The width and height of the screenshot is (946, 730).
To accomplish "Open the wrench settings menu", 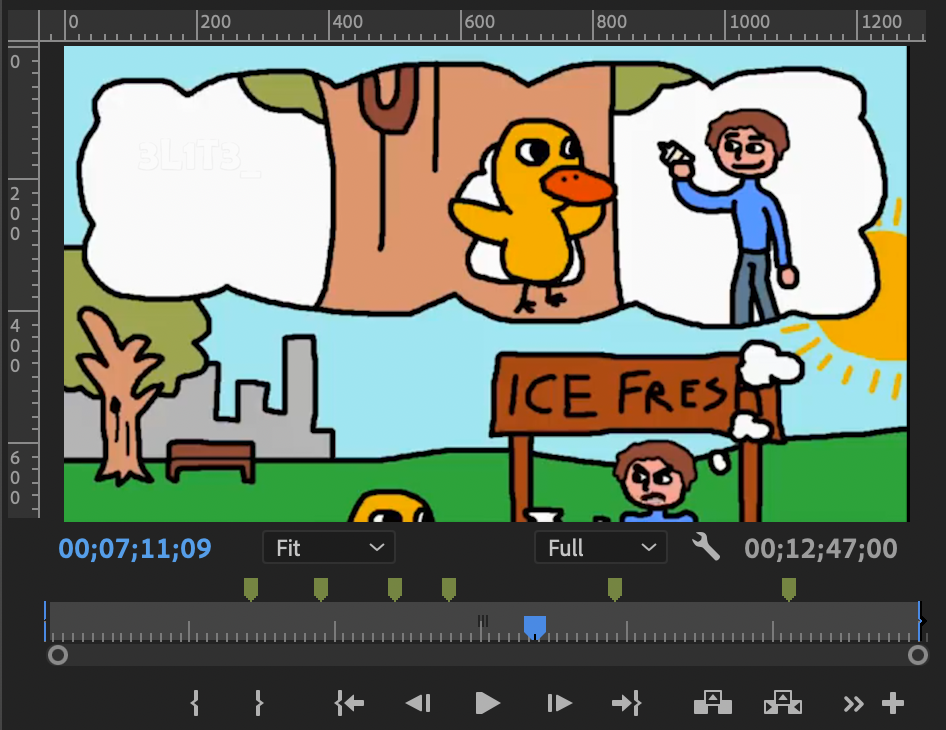I will 705,547.
